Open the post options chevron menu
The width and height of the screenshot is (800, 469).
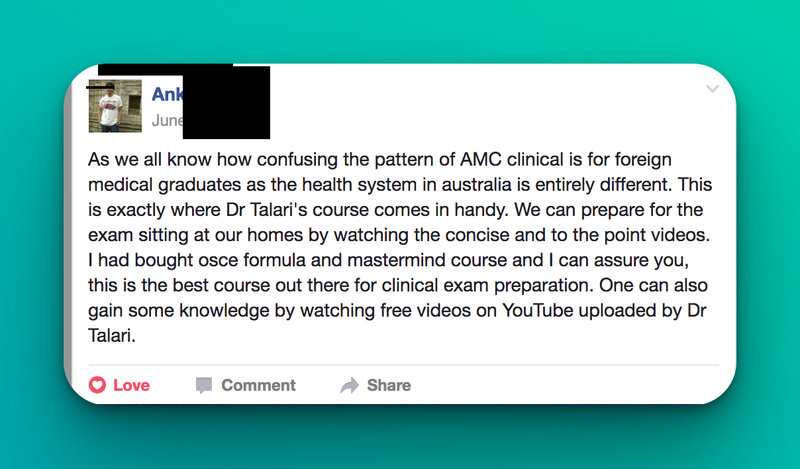point(712,89)
